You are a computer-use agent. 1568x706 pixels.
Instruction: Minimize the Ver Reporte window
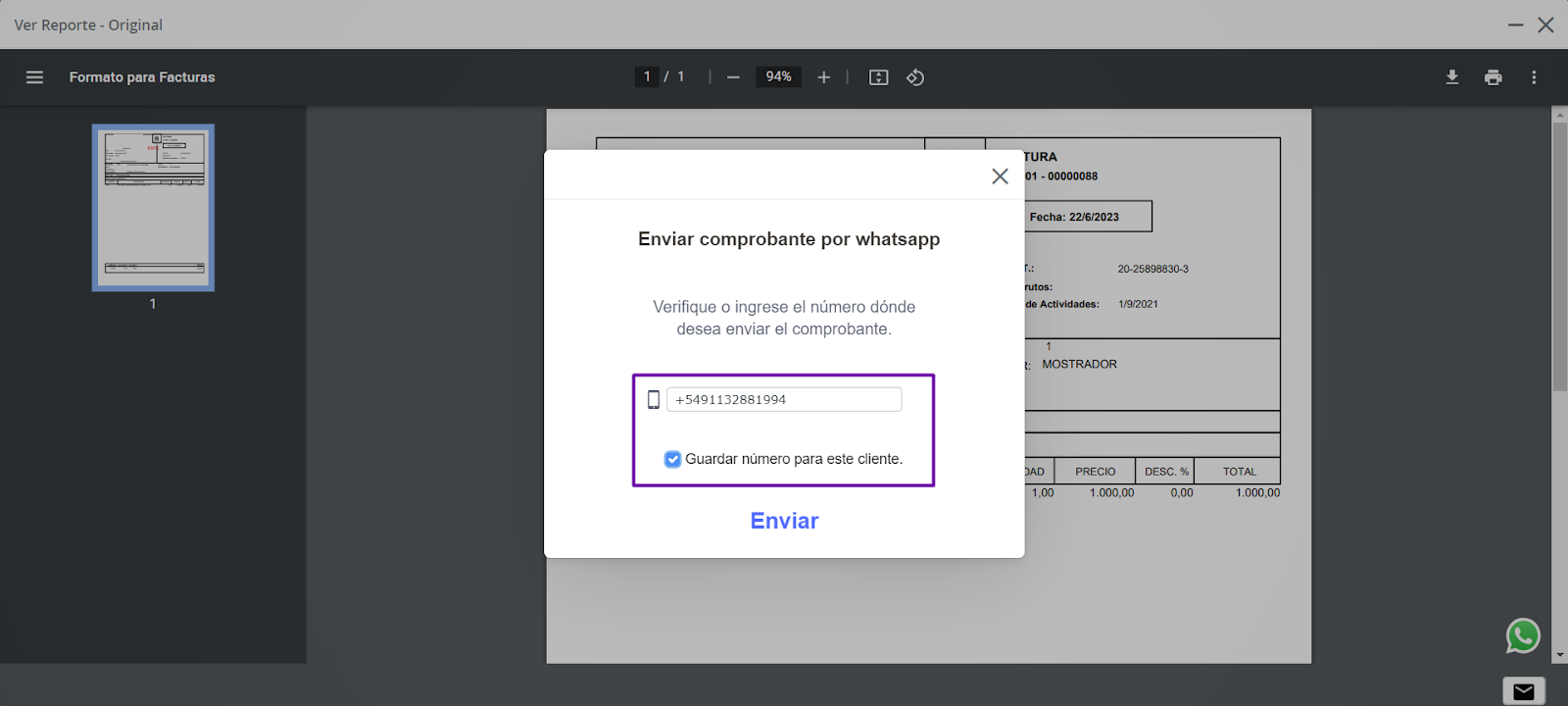point(1516,25)
